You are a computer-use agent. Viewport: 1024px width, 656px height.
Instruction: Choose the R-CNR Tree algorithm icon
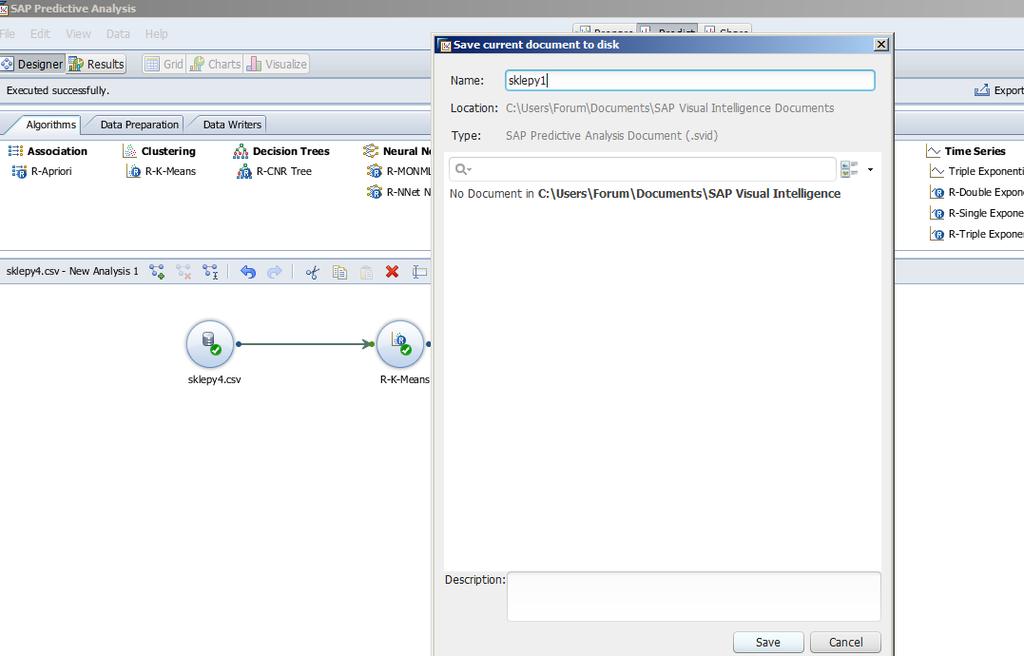point(244,172)
